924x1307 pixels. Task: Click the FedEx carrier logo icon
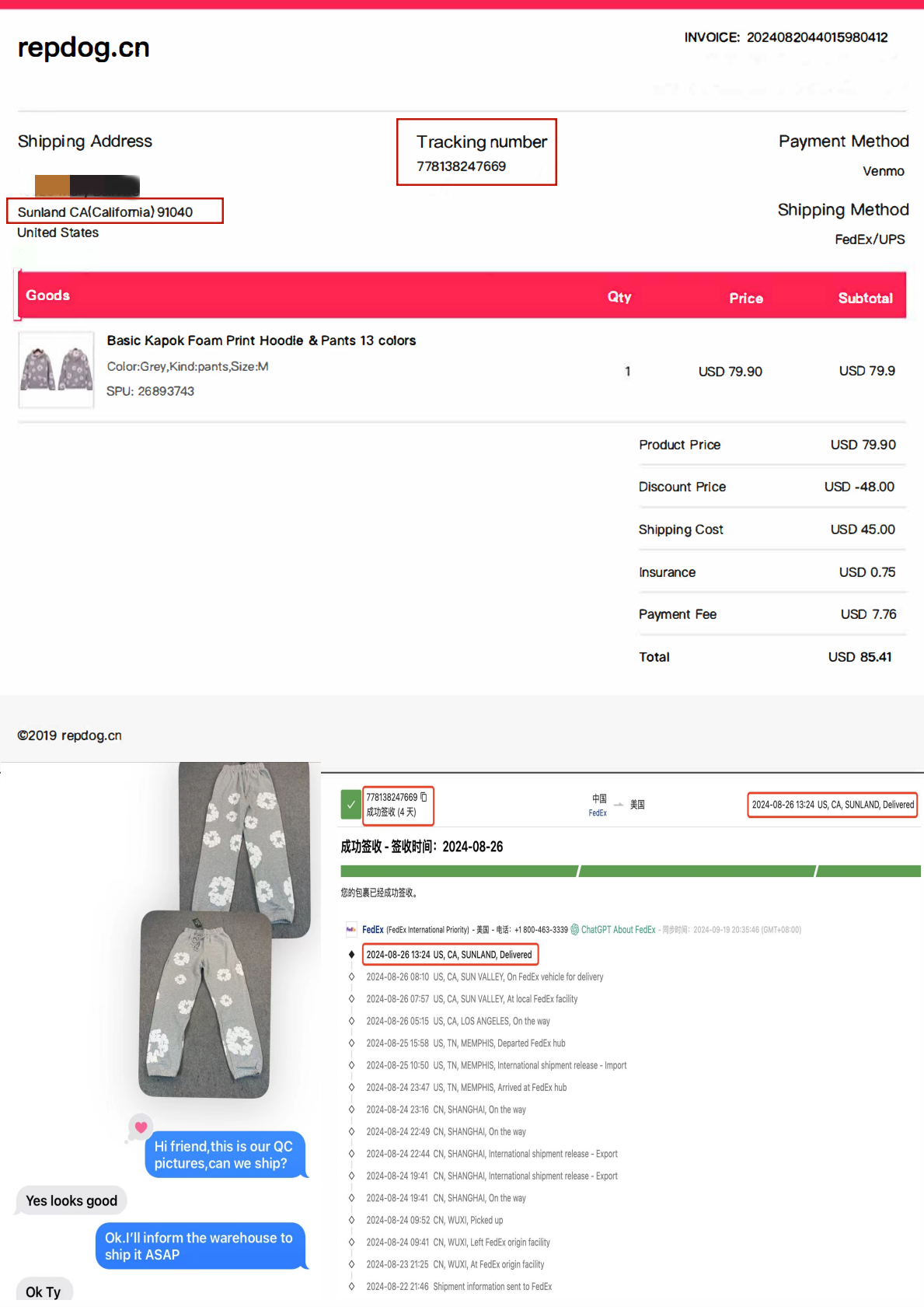pos(351,929)
